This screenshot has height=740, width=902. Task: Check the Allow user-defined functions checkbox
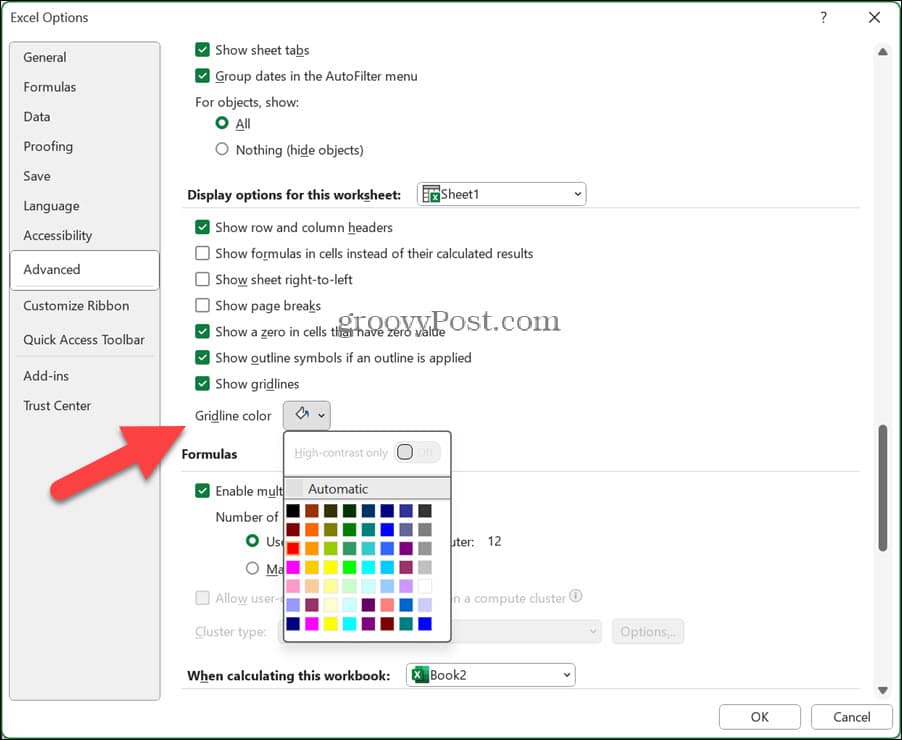point(202,598)
